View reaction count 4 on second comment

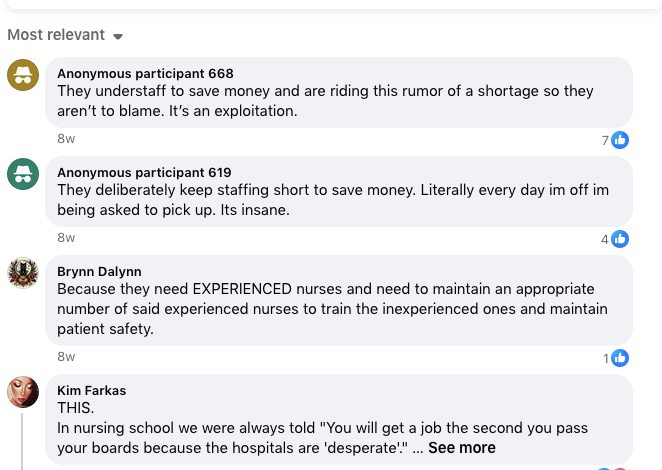click(605, 240)
